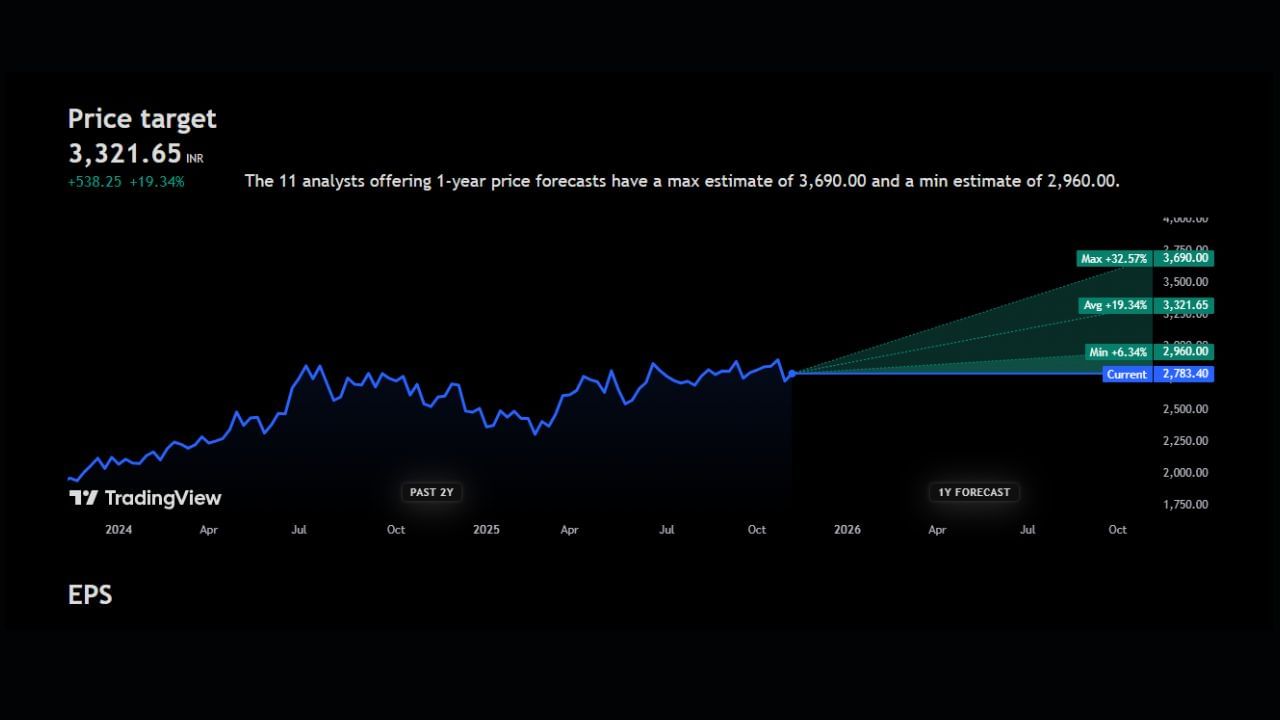This screenshot has height=720, width=1280.
Task: Click the 3,690.00 max price badge
Action: point(1185,258)
